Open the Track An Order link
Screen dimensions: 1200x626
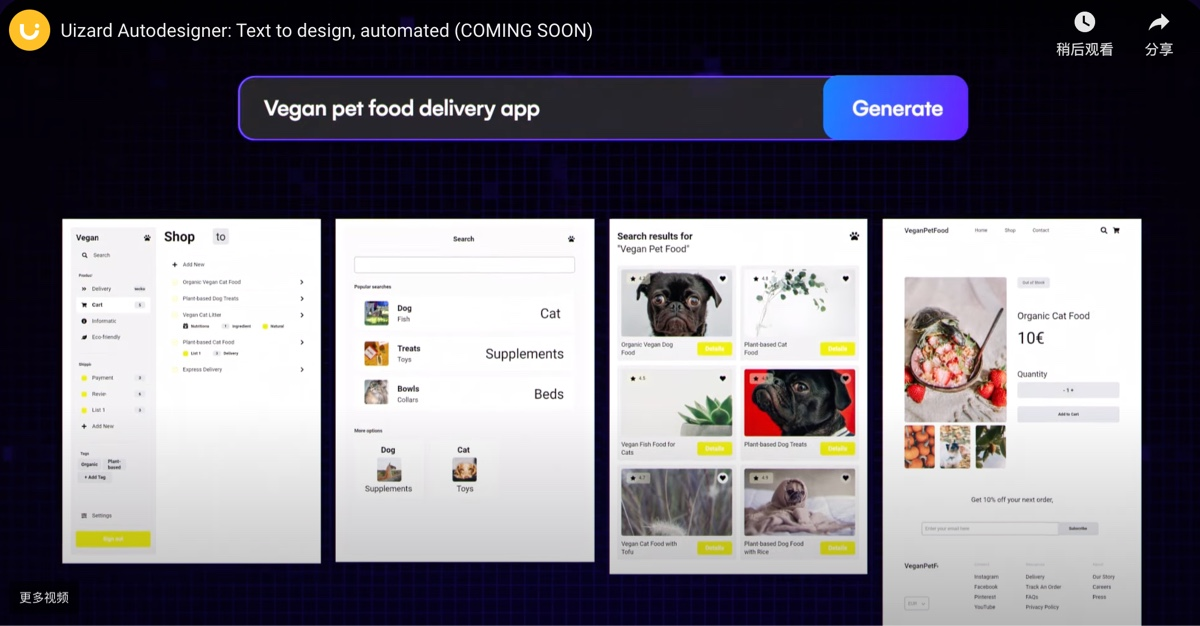coord(1043,587)
